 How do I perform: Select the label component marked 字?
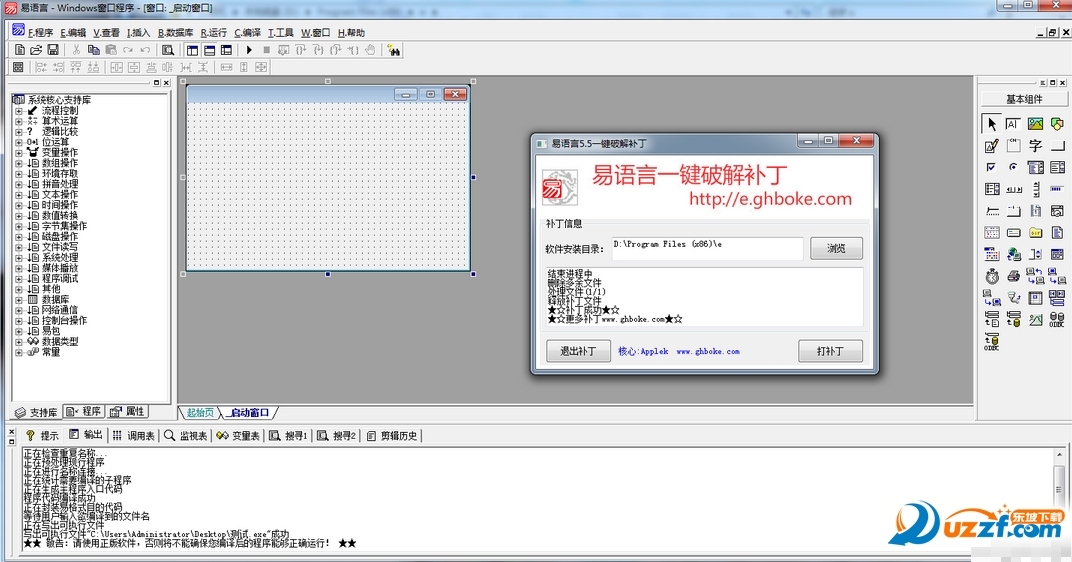tap(1035, 146)
